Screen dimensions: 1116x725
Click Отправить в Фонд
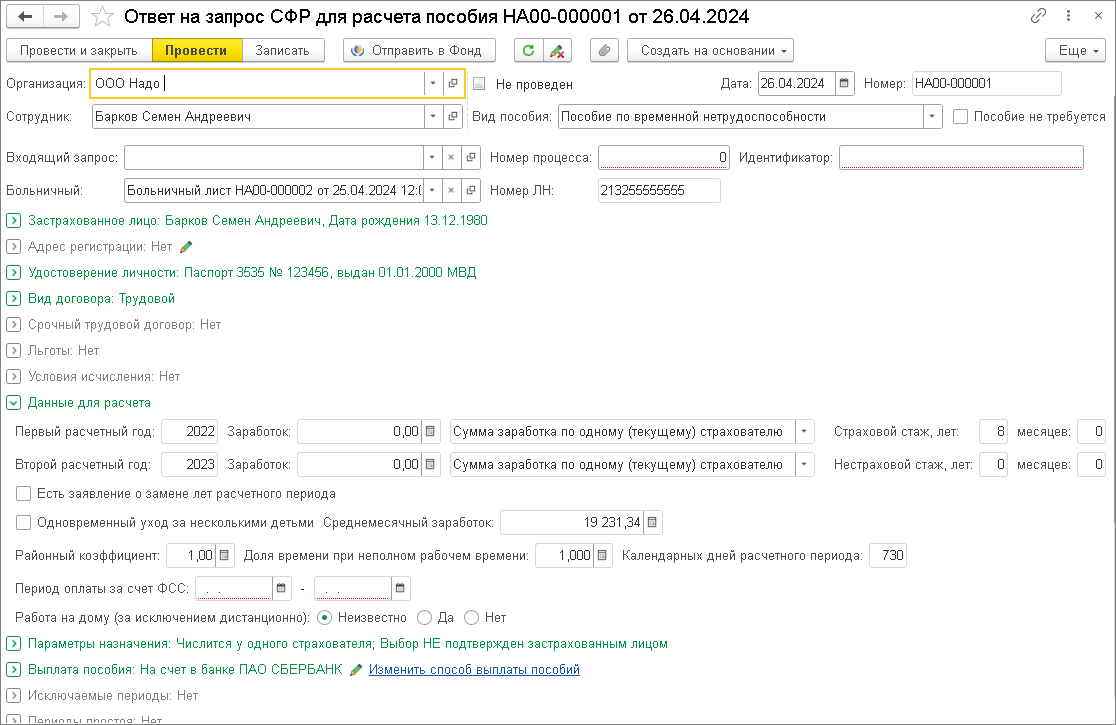(419, 51)
